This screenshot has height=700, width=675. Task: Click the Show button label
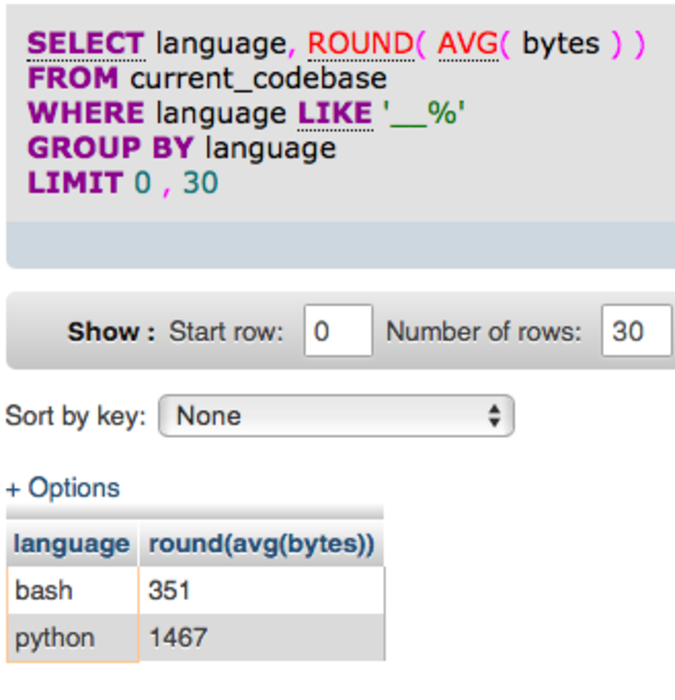tap(111, 332)
